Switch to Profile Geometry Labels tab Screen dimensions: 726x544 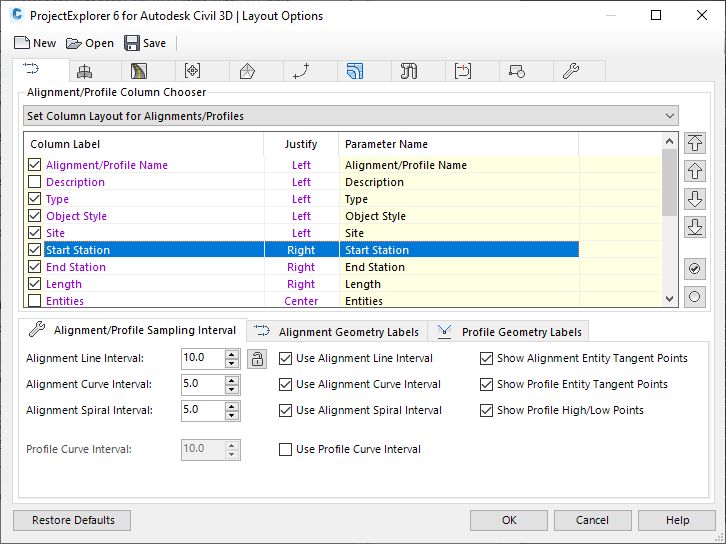tap(508, 331)
